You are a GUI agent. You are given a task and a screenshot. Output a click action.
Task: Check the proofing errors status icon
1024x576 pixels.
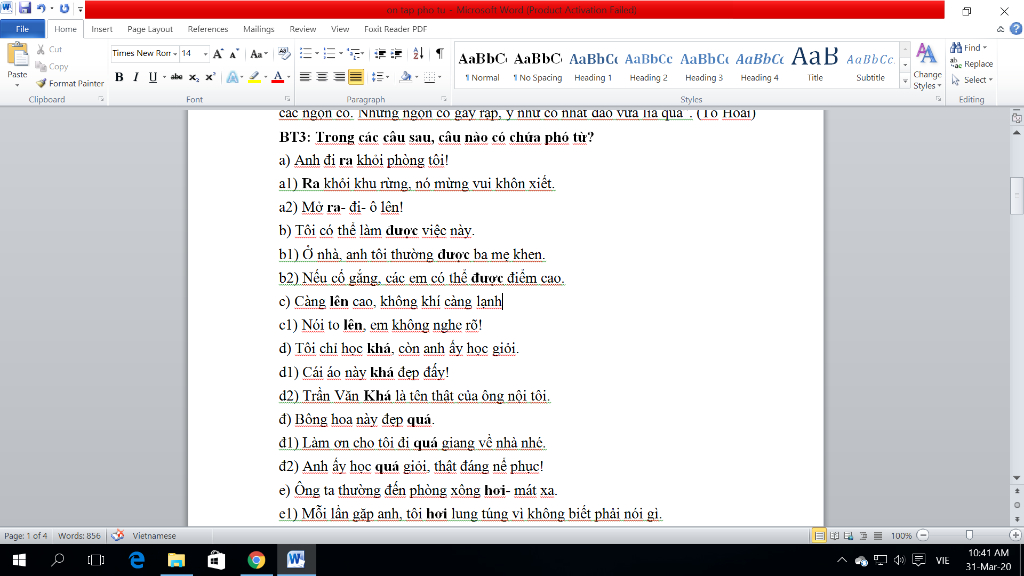click(x=118, y=536)
